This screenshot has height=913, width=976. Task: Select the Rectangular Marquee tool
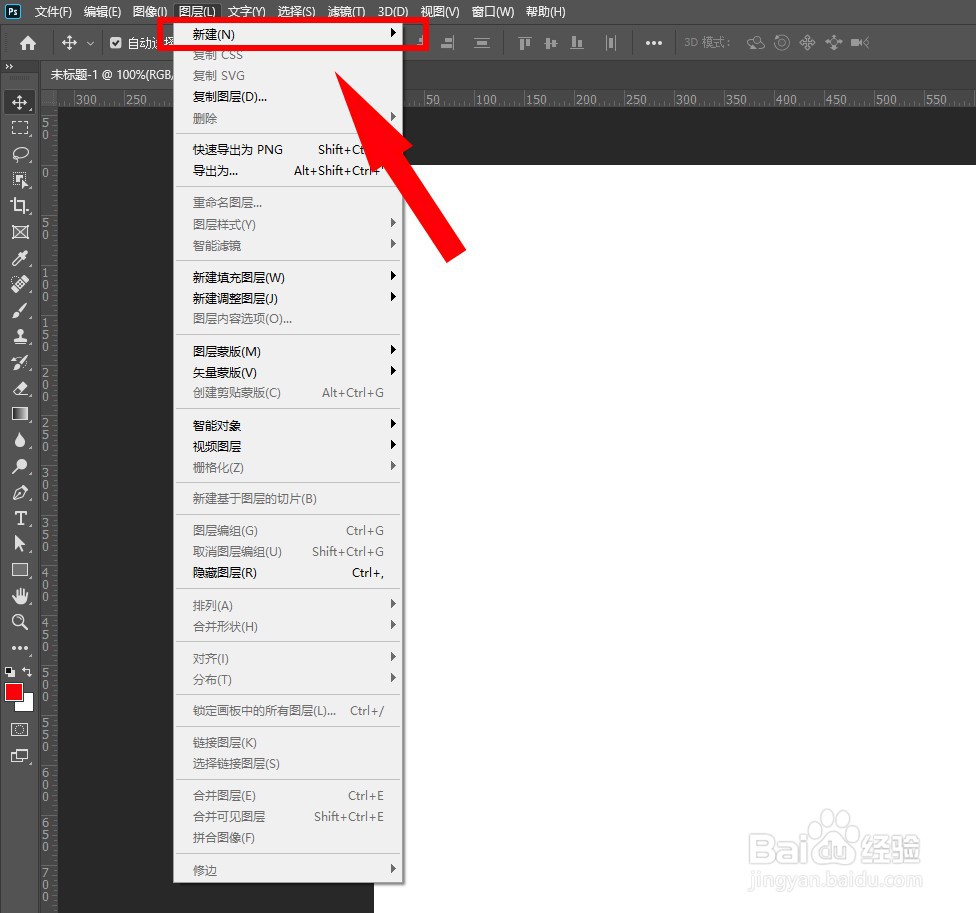tap(20, 128)
